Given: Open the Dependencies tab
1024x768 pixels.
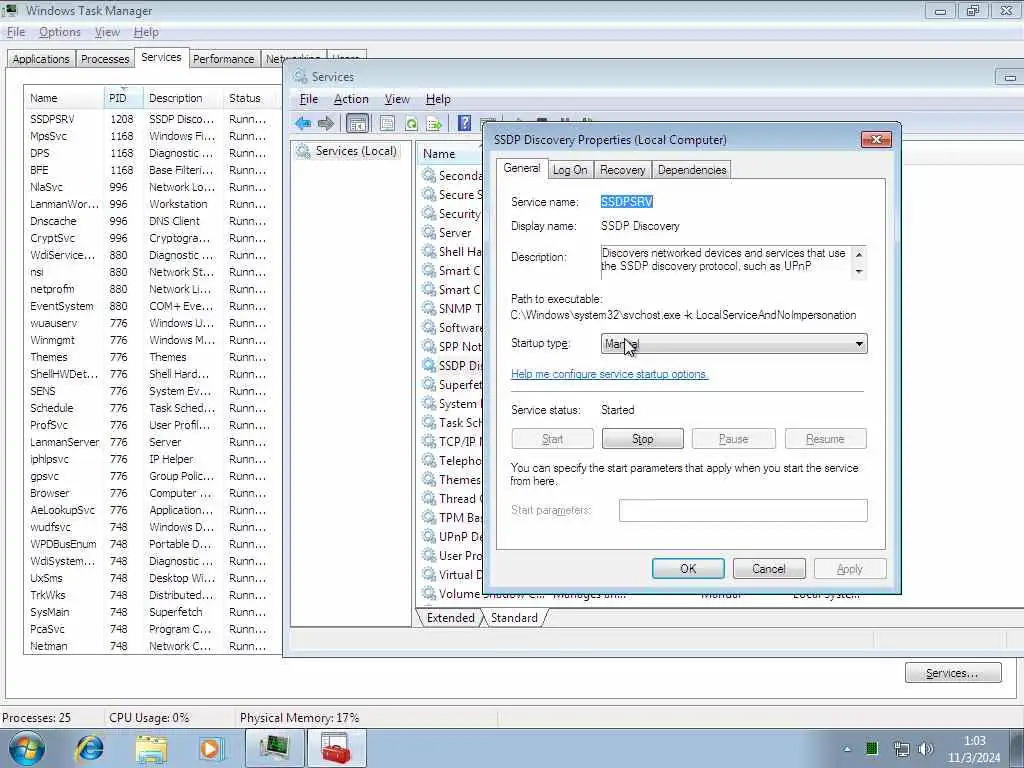Looking at the screenshot, I should pos(692,170).
